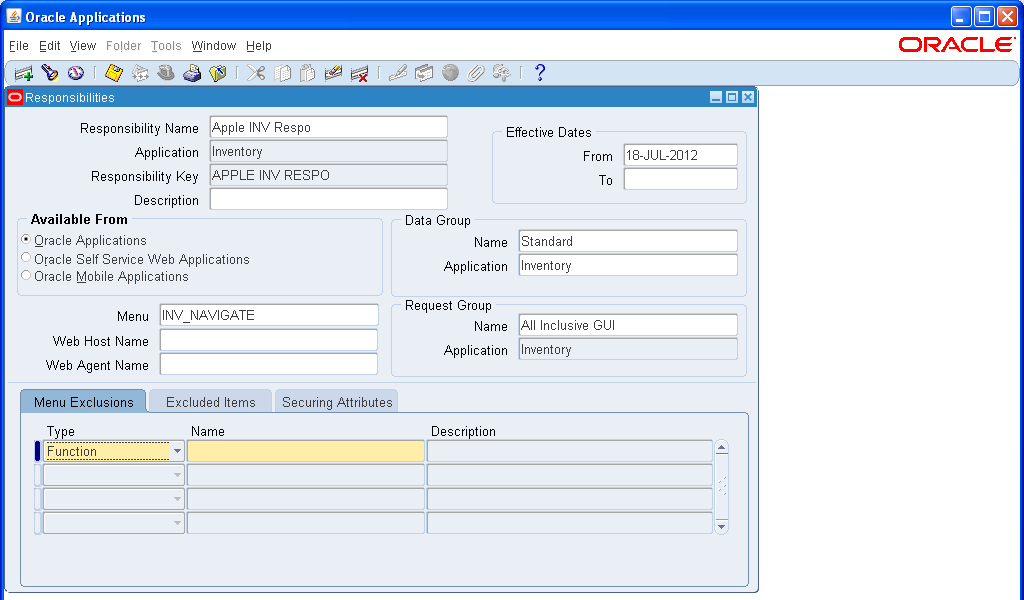Viewport: 1024px width, 600px height.
Task: Switch to the Excluded Items tab
Action: coord(209,401)
